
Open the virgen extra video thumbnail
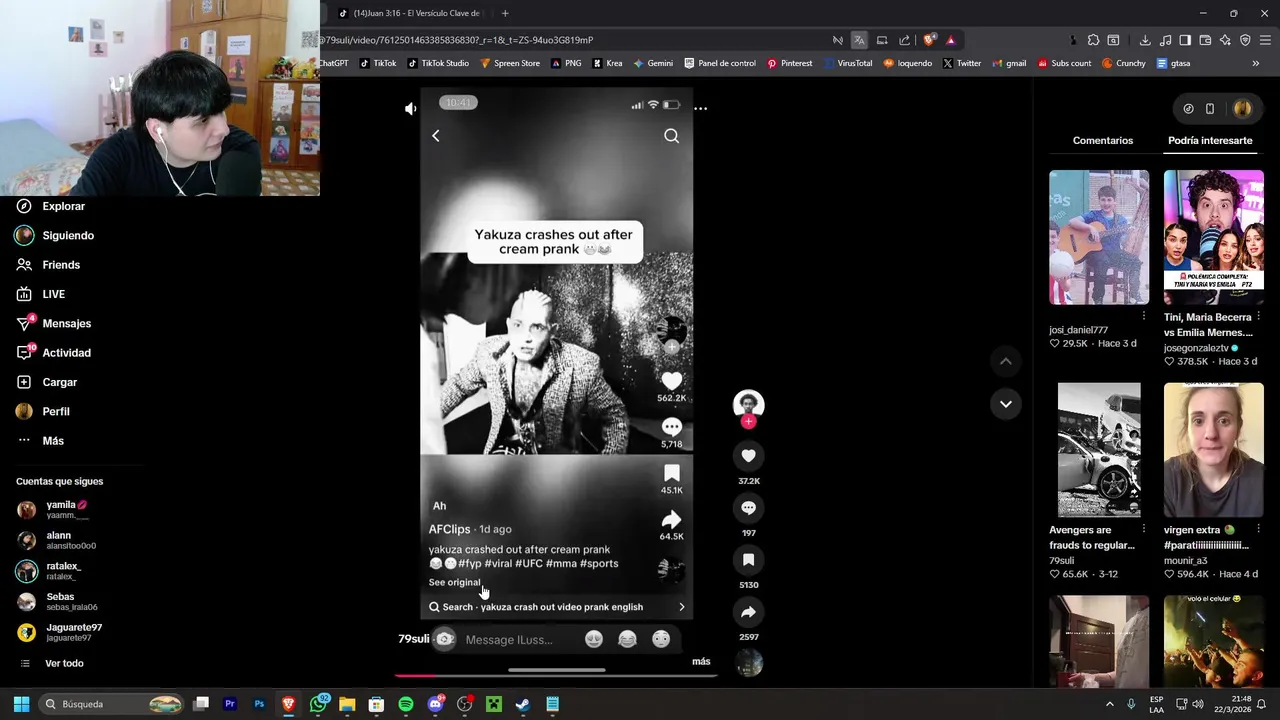[1213, 450]
